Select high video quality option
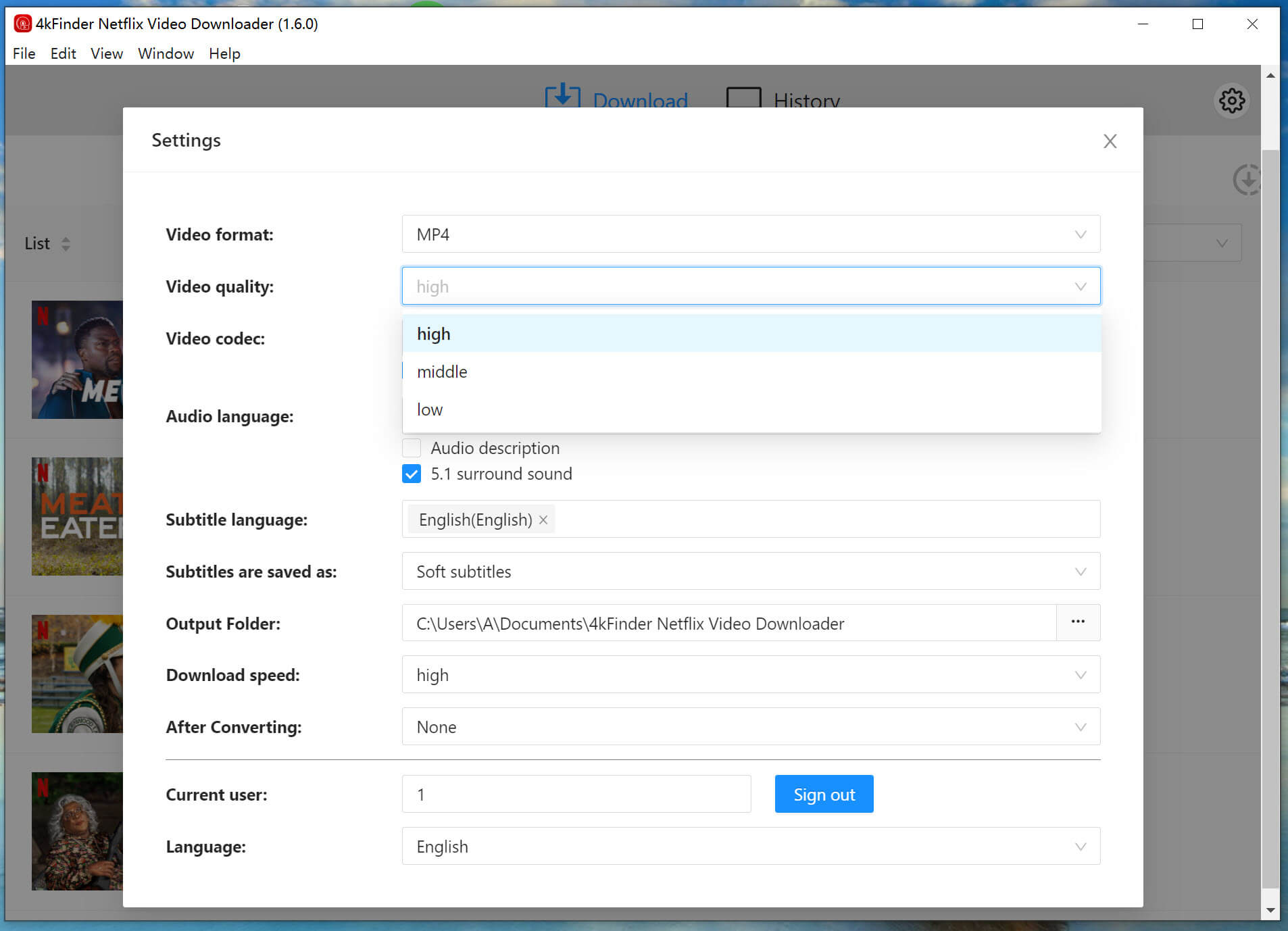This screenshot has height=931, width=1288. coord(751,334)
